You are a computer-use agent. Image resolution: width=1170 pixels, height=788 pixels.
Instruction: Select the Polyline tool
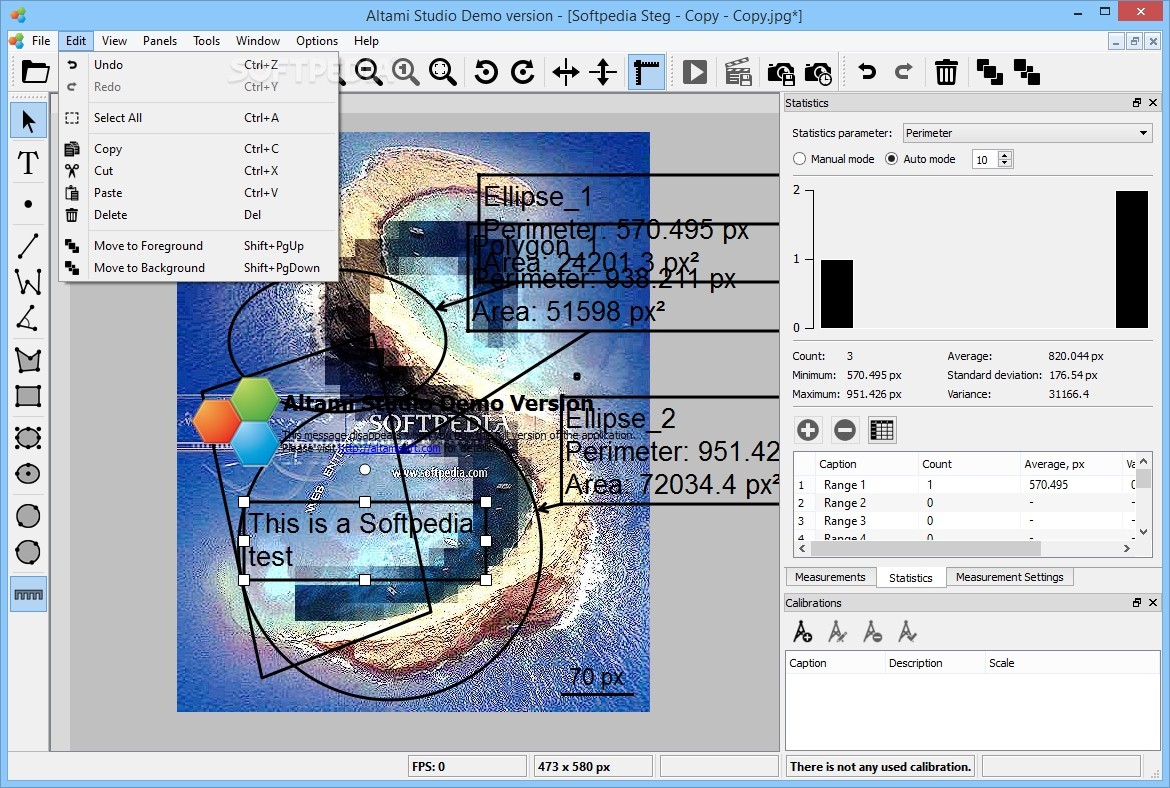pyautogui.click(x=28, y=282)
